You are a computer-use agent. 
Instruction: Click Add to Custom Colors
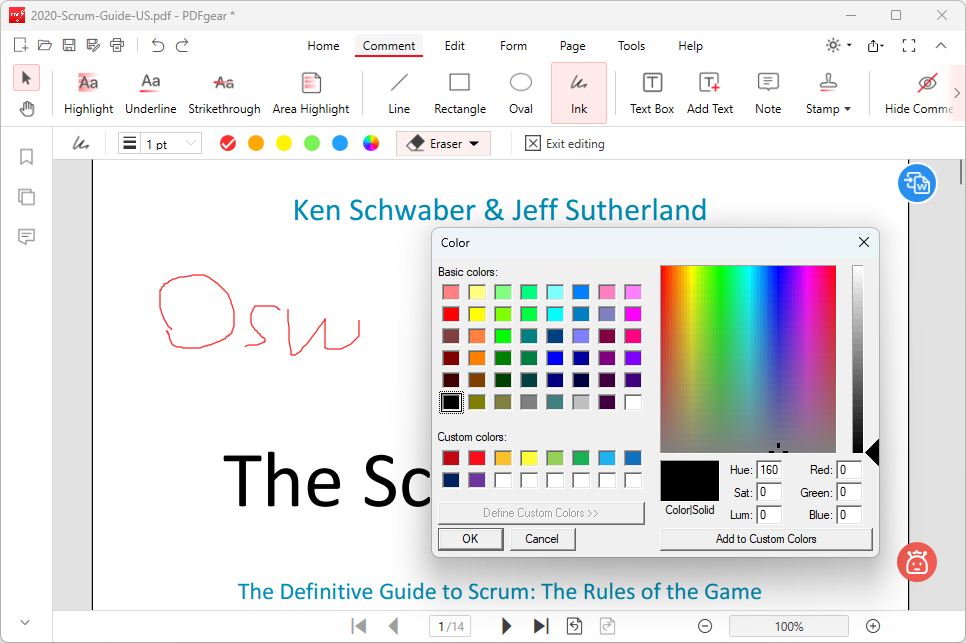pyautogui.click(x=766, y=539)
